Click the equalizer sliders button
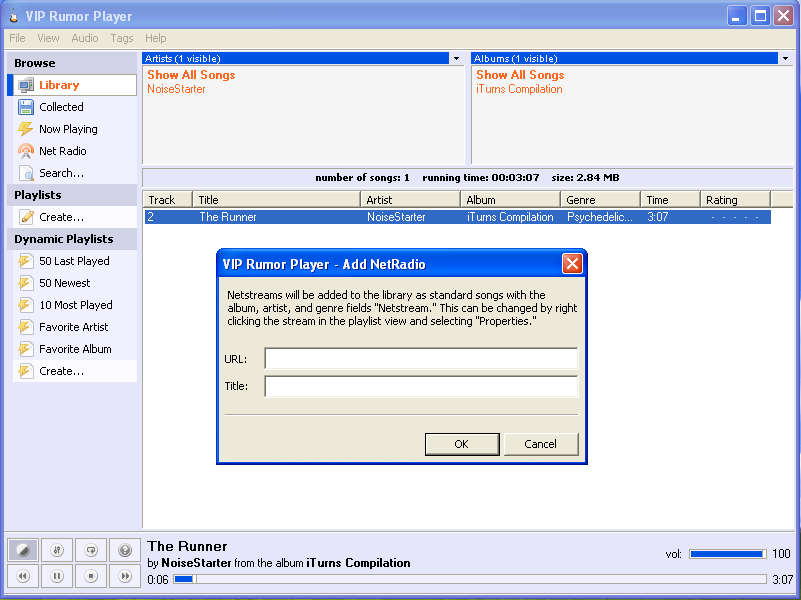This screenshot has height=600, width=801. coord(57,550)
